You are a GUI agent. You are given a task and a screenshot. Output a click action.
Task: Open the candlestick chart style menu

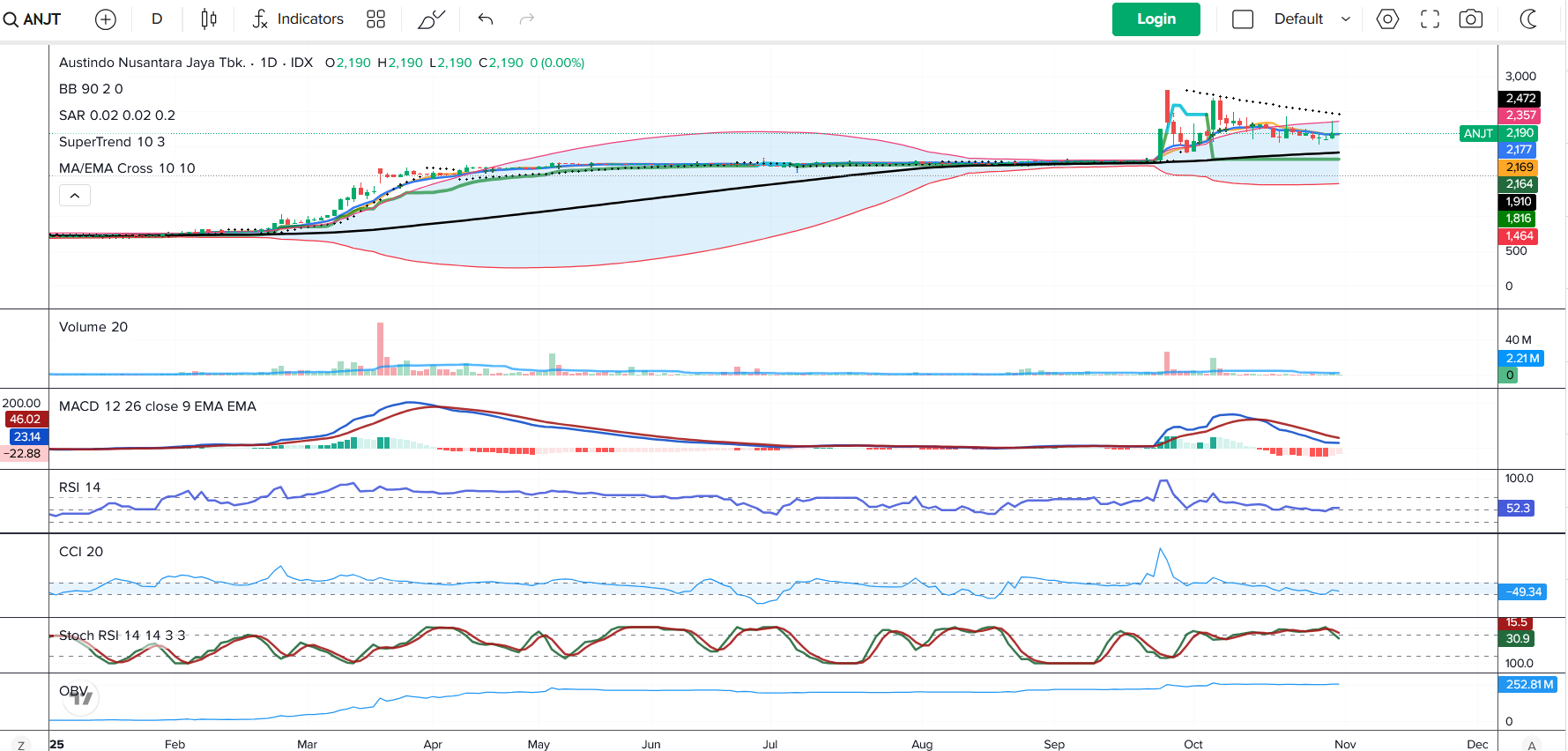click(x=209, y=19)
